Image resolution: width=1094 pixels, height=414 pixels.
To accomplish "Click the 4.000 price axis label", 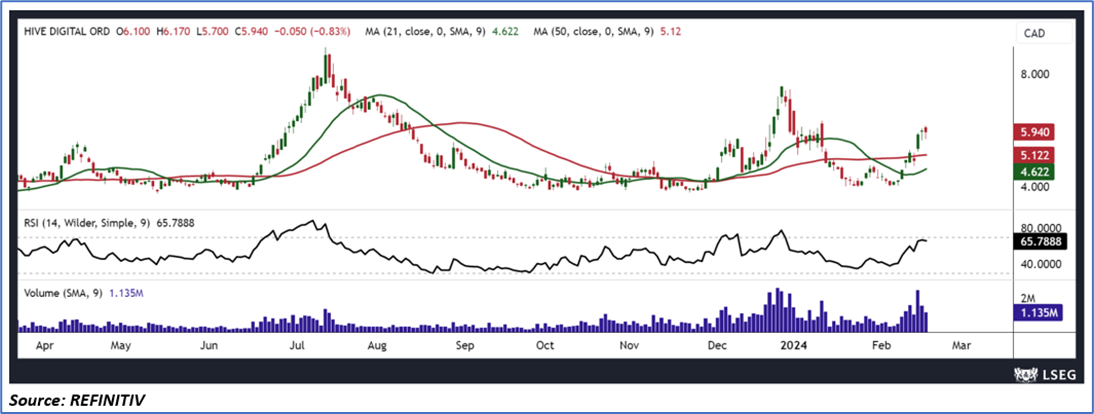I will click(x=1035, y=187).
